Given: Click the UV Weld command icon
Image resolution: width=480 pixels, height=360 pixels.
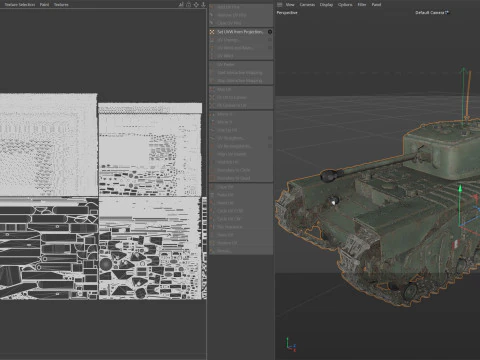Looking at the screenshot, I should point(212,56).
